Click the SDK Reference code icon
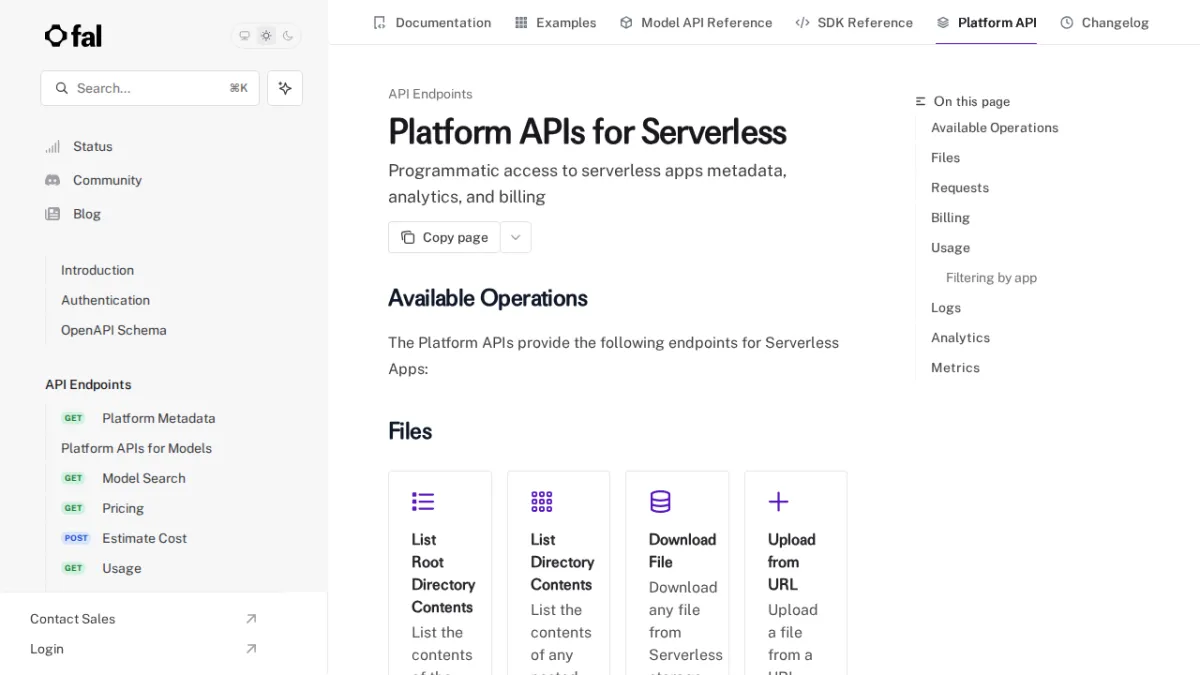Viewport: 1200px width, 675px height. (x=802, y=22)
